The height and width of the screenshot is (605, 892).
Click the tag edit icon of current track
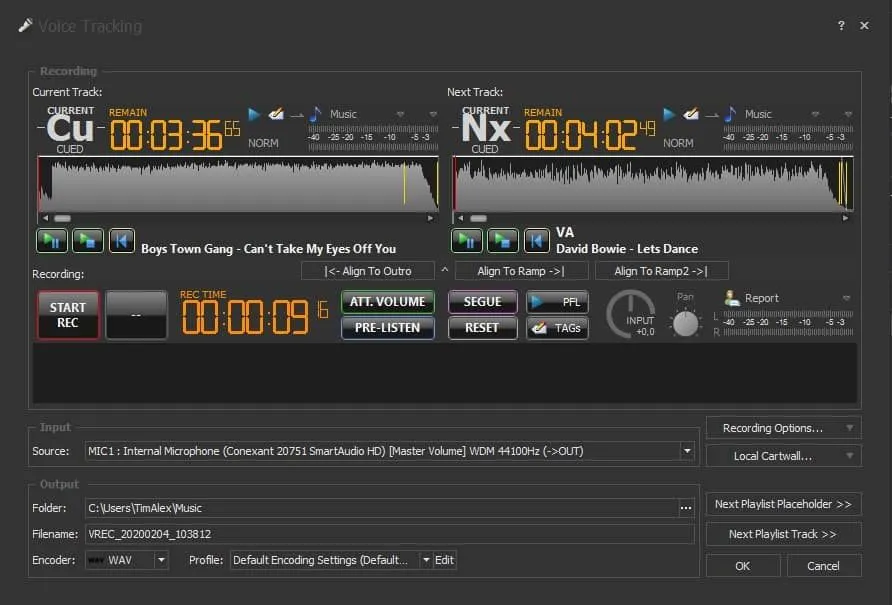276,114
